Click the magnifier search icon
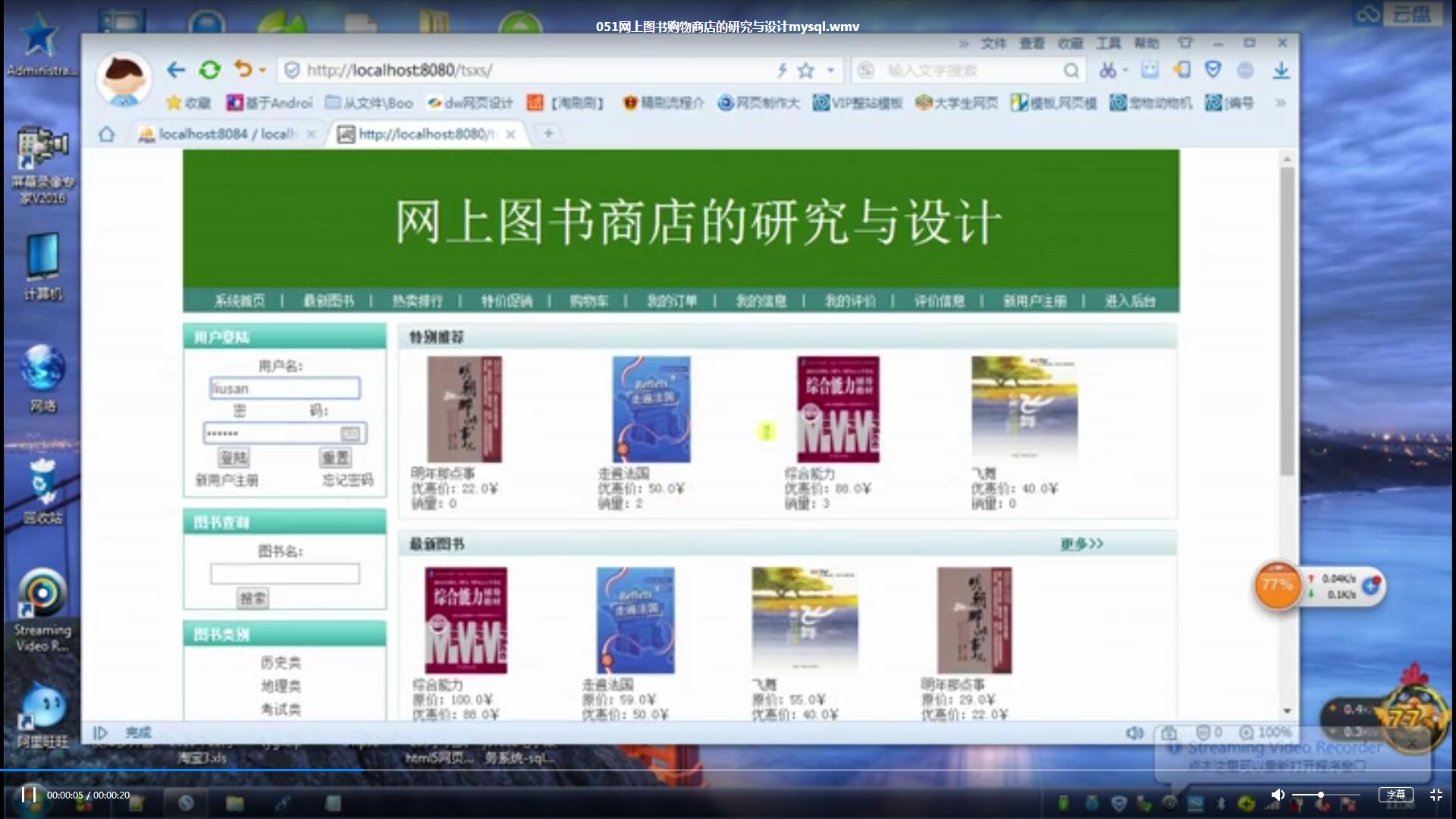This screenshot has height=819, width=1456. (x=1071, y=71)
